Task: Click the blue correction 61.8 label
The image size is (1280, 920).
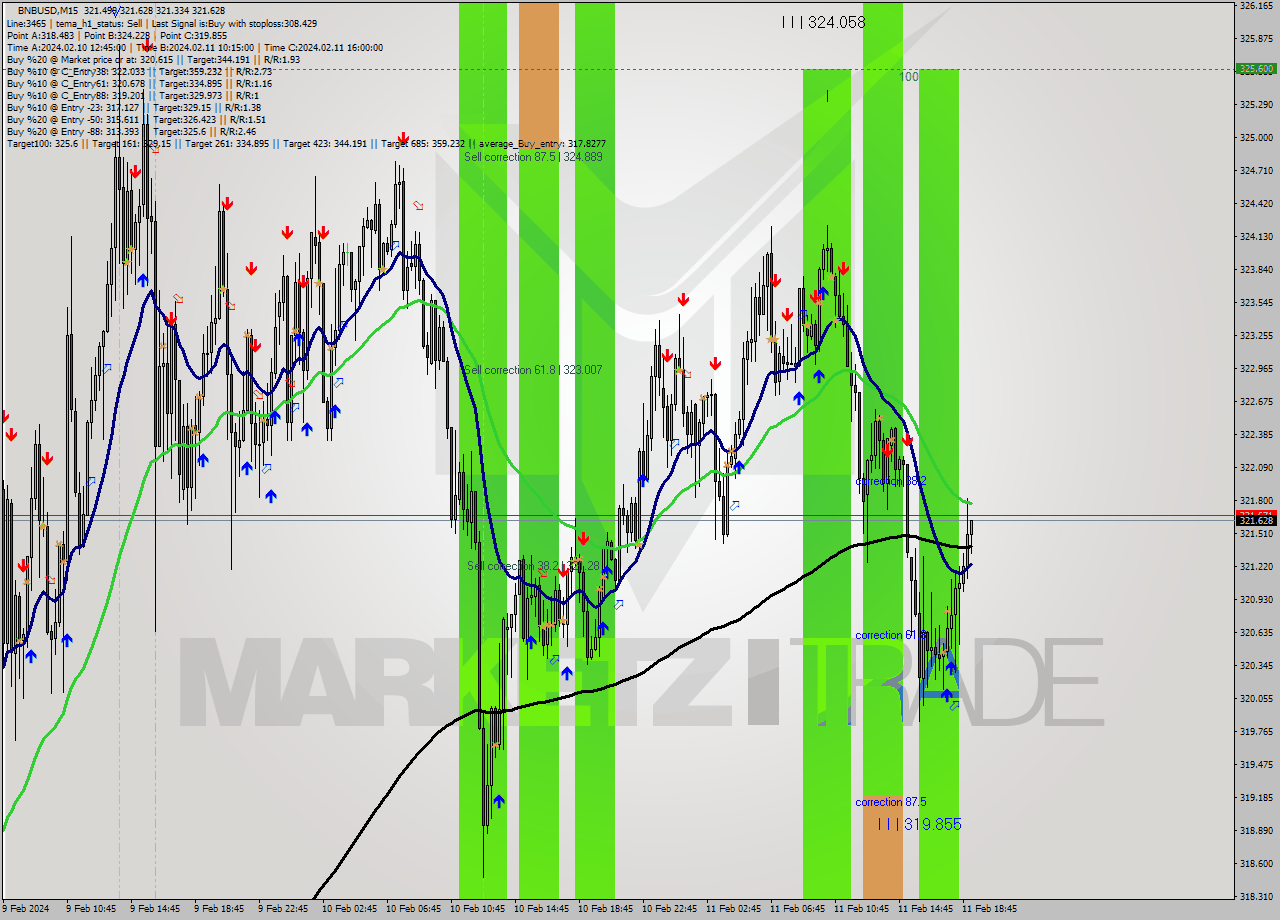Action: 891,635
